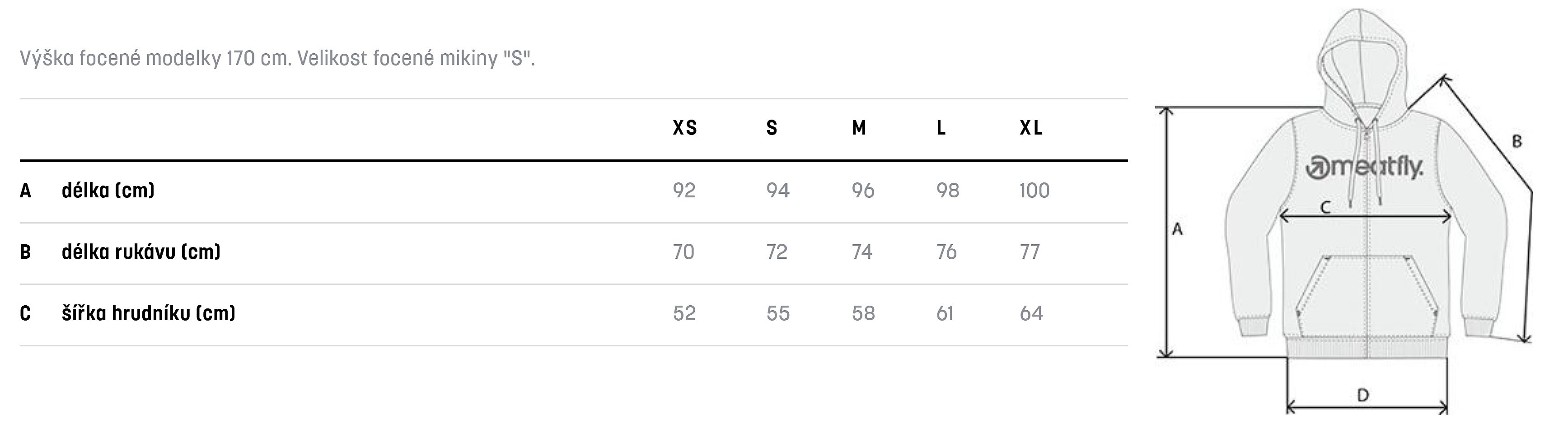Click the A label on the hoodie diagram
This screenshot has height=424, width=1568.
[x=1177, y=229]
